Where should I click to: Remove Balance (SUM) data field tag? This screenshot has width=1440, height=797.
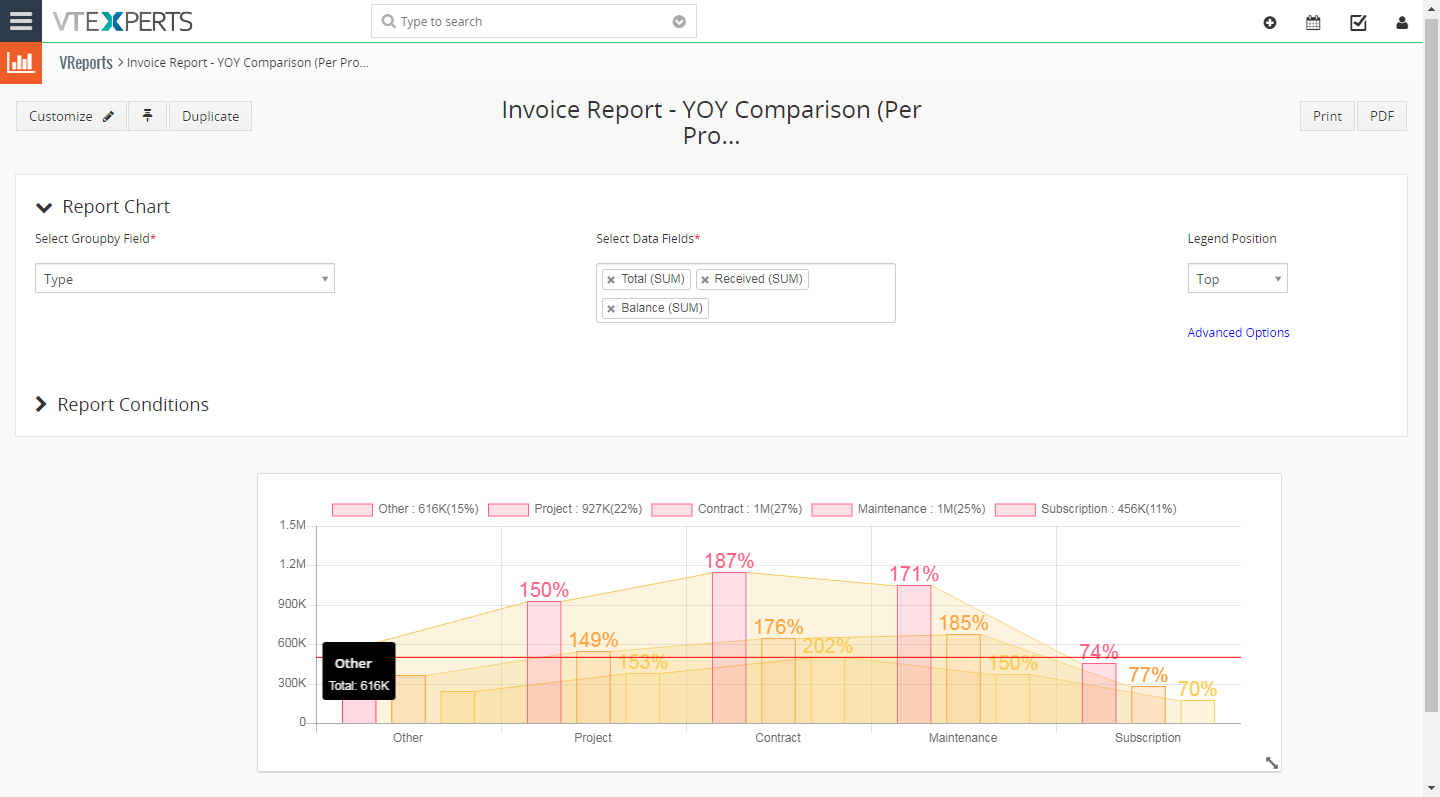tap(611, 309)
